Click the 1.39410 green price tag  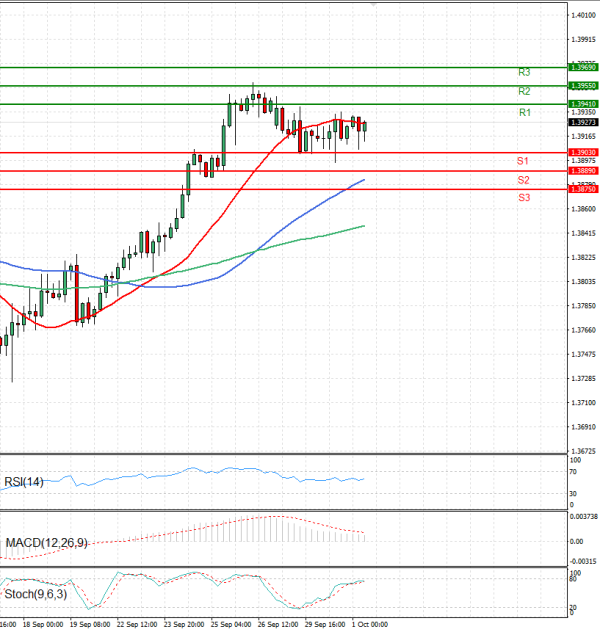click(x=583, y=104)
